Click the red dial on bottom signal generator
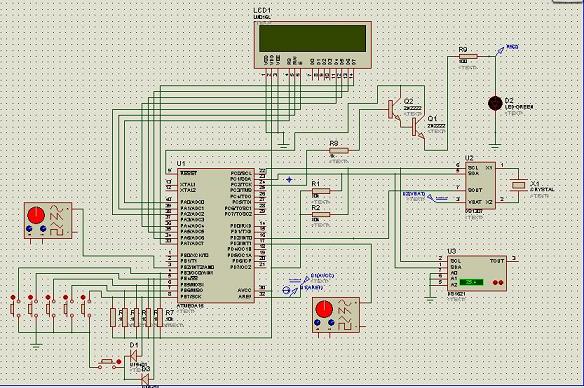The height and width of the screenshot is (388, 584). [324, 309]
